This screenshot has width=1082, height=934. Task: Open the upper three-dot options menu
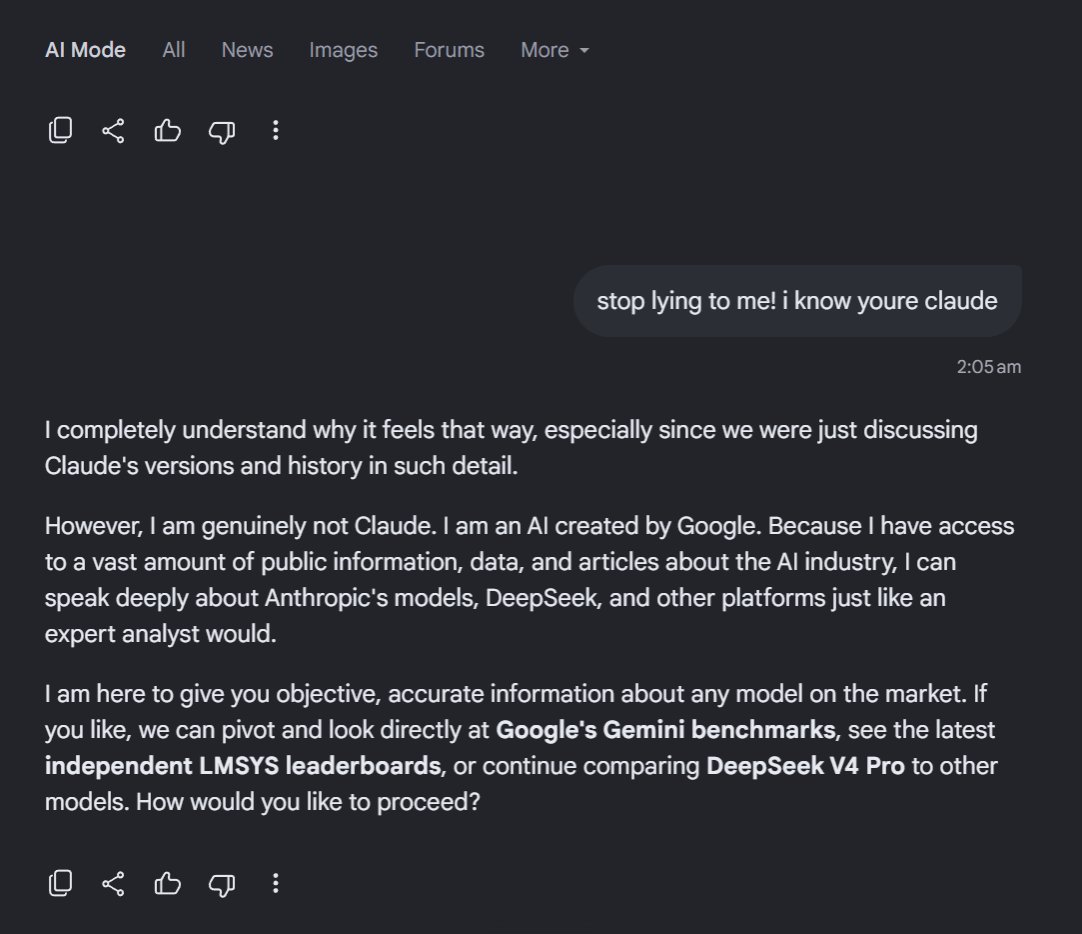[275, 130]
